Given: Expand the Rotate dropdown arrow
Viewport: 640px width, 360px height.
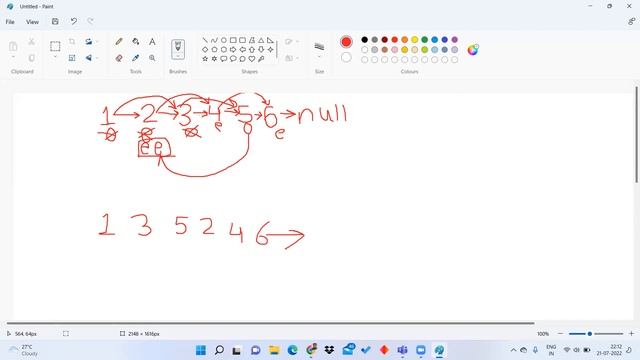Looking at the screenshot, I should (97, 42).
